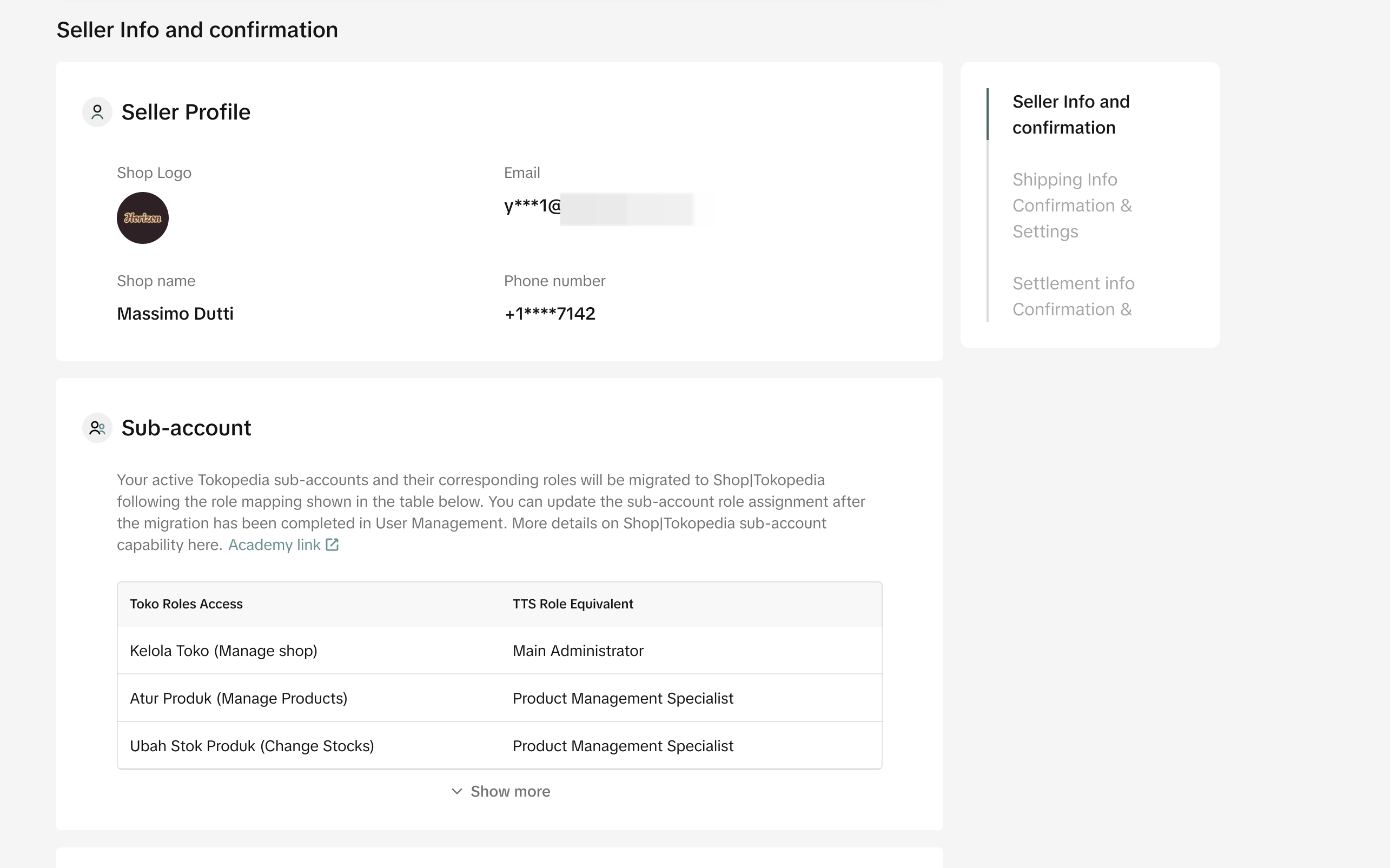
Task: Go to Shipping Info Confirmation & Settings
Action: pyautogui.click(x=1071, y=206)
